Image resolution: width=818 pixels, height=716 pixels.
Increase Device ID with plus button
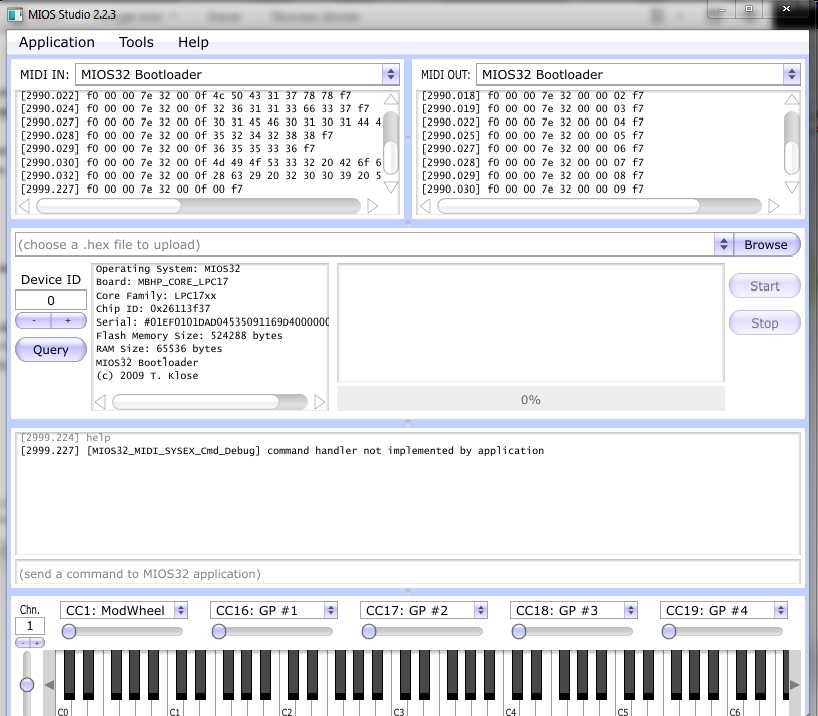[x=68, y=321]
